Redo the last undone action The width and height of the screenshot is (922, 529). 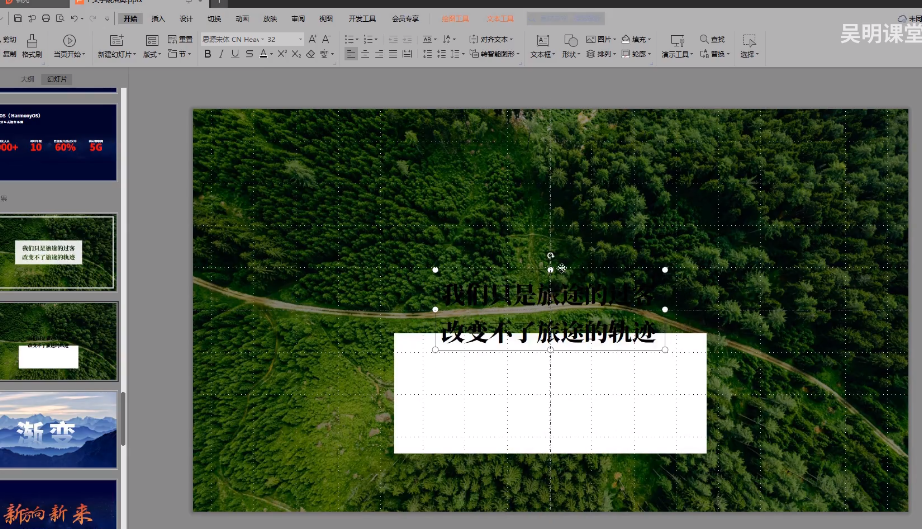click(93, 19)
